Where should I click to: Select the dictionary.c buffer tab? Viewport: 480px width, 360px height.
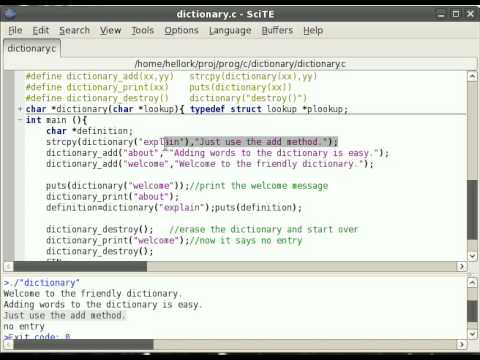tap(32, 49)
